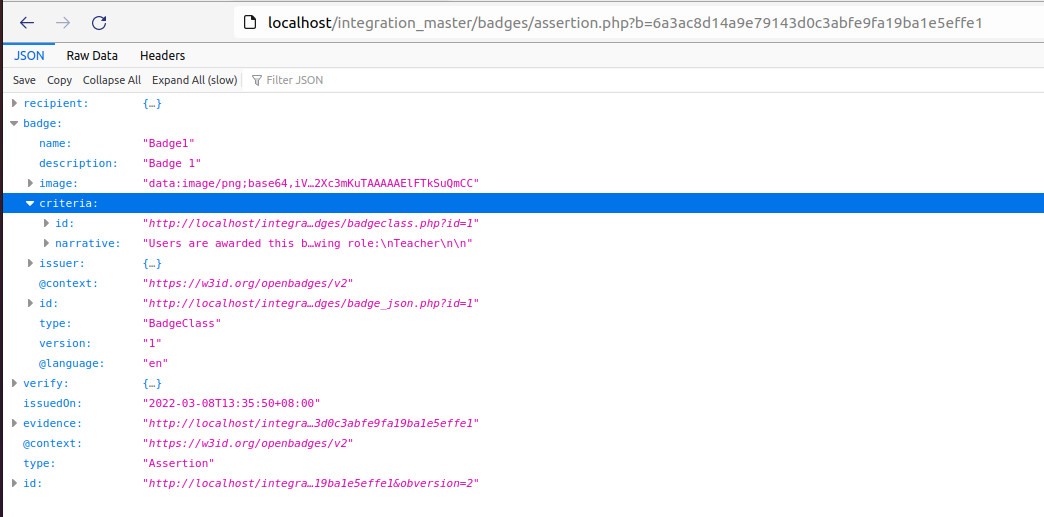The height and width of the screenshot is (517, 1044).
Task: Click the verify {…} collapsed value
Action: tap(152, 383)
